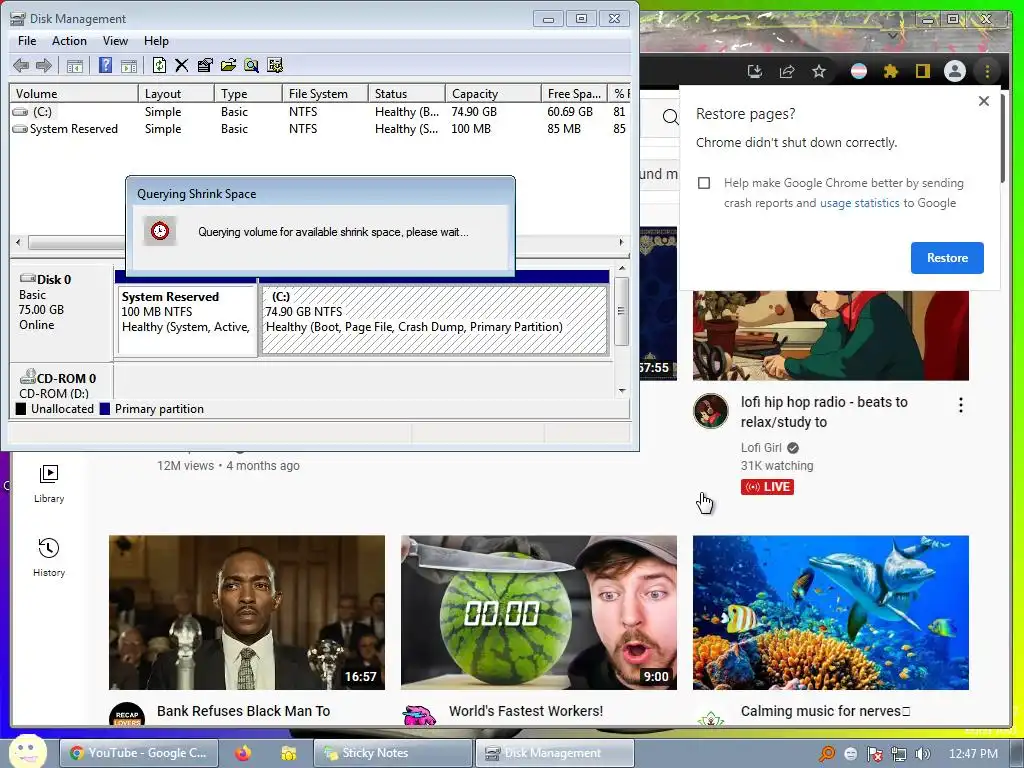Viewport: 1024px width, 768px height.
Task: Click the Lofi Girl channel avatar
Action: point(711,411)
